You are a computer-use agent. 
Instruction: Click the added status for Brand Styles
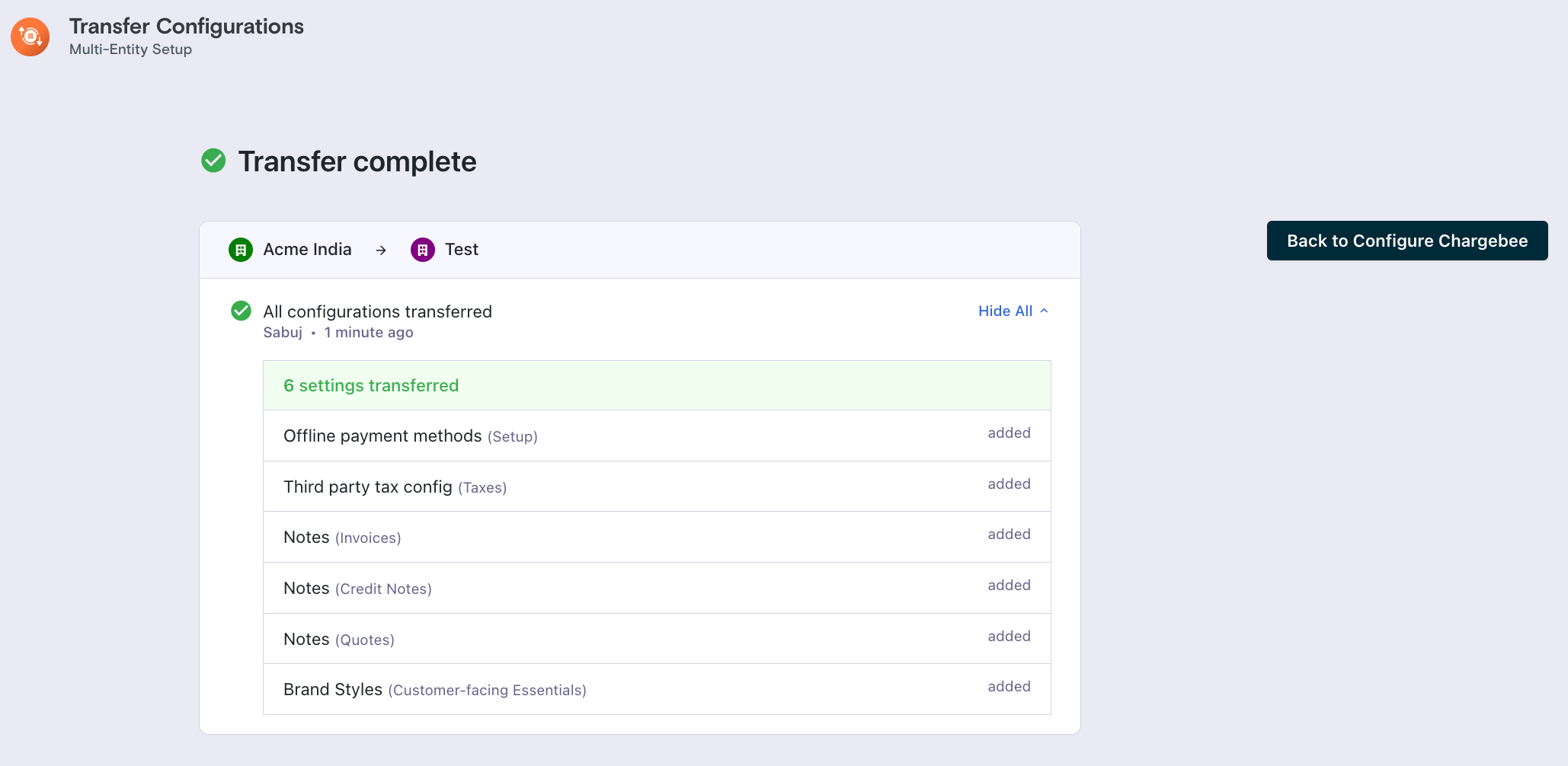1009,687
